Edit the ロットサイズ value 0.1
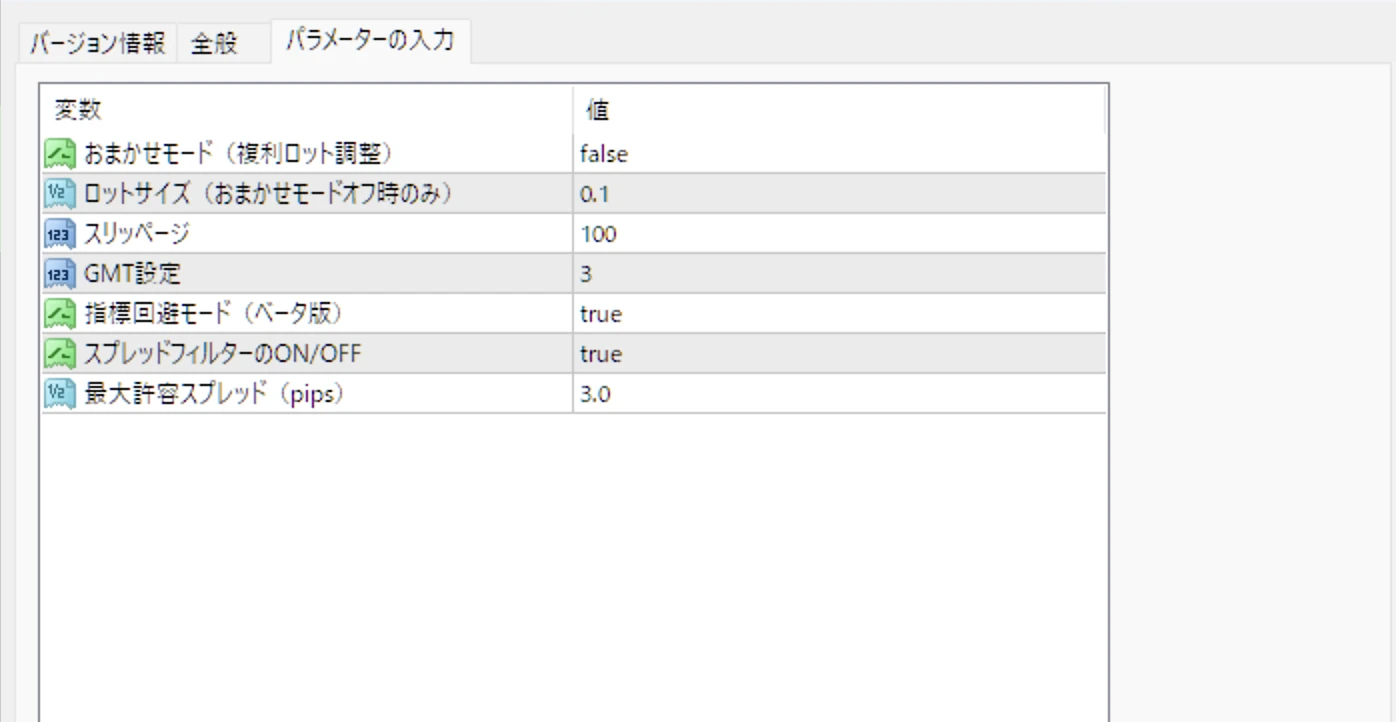The image size is (1396, 722). 593,194
